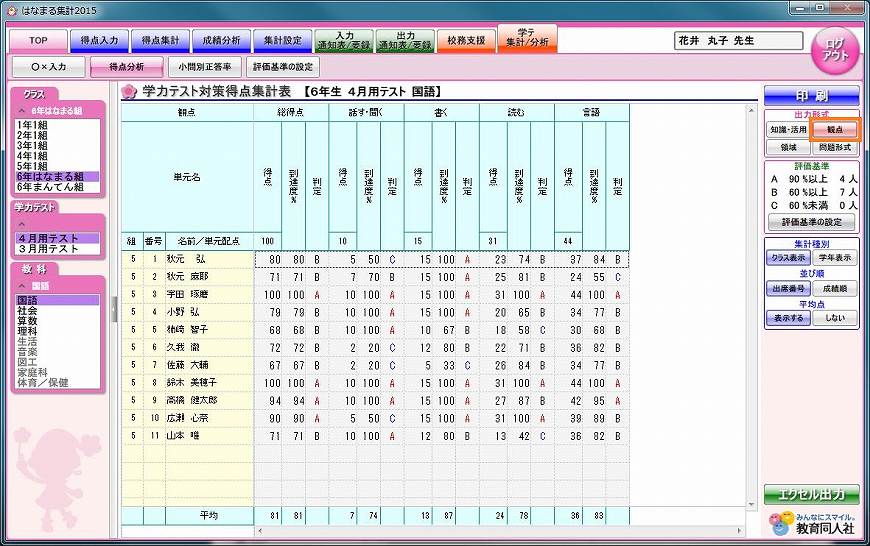This screenshot has height=546, width=870.
Task: Select class 1年1組
Action: coord(58,125)
